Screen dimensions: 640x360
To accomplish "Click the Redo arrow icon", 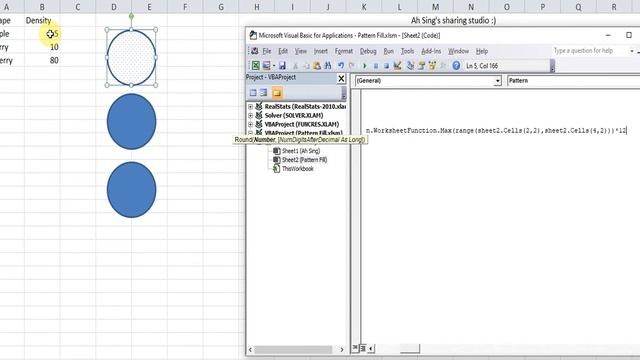I will click(x=351, y=66).
